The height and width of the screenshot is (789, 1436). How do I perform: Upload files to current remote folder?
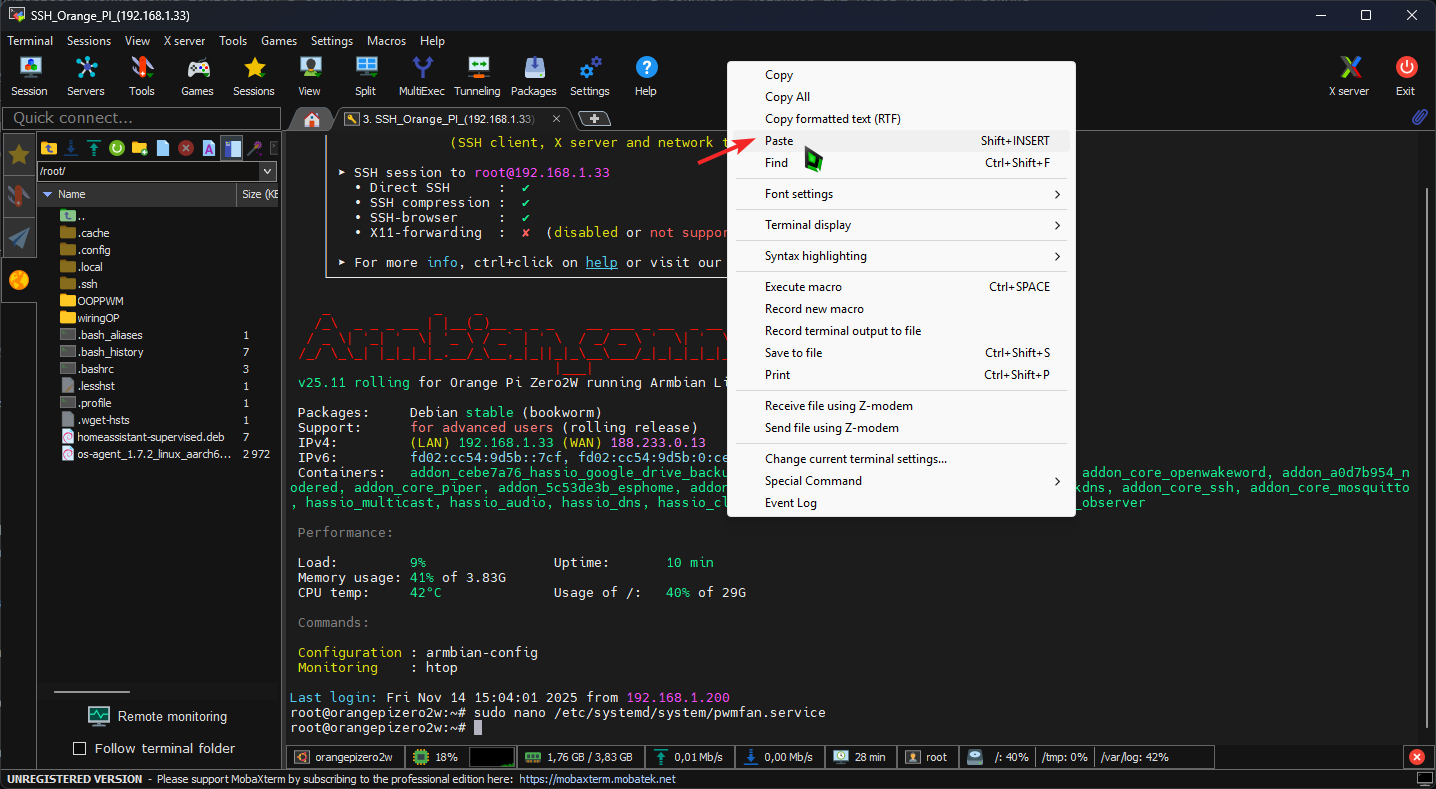point(94,148)
